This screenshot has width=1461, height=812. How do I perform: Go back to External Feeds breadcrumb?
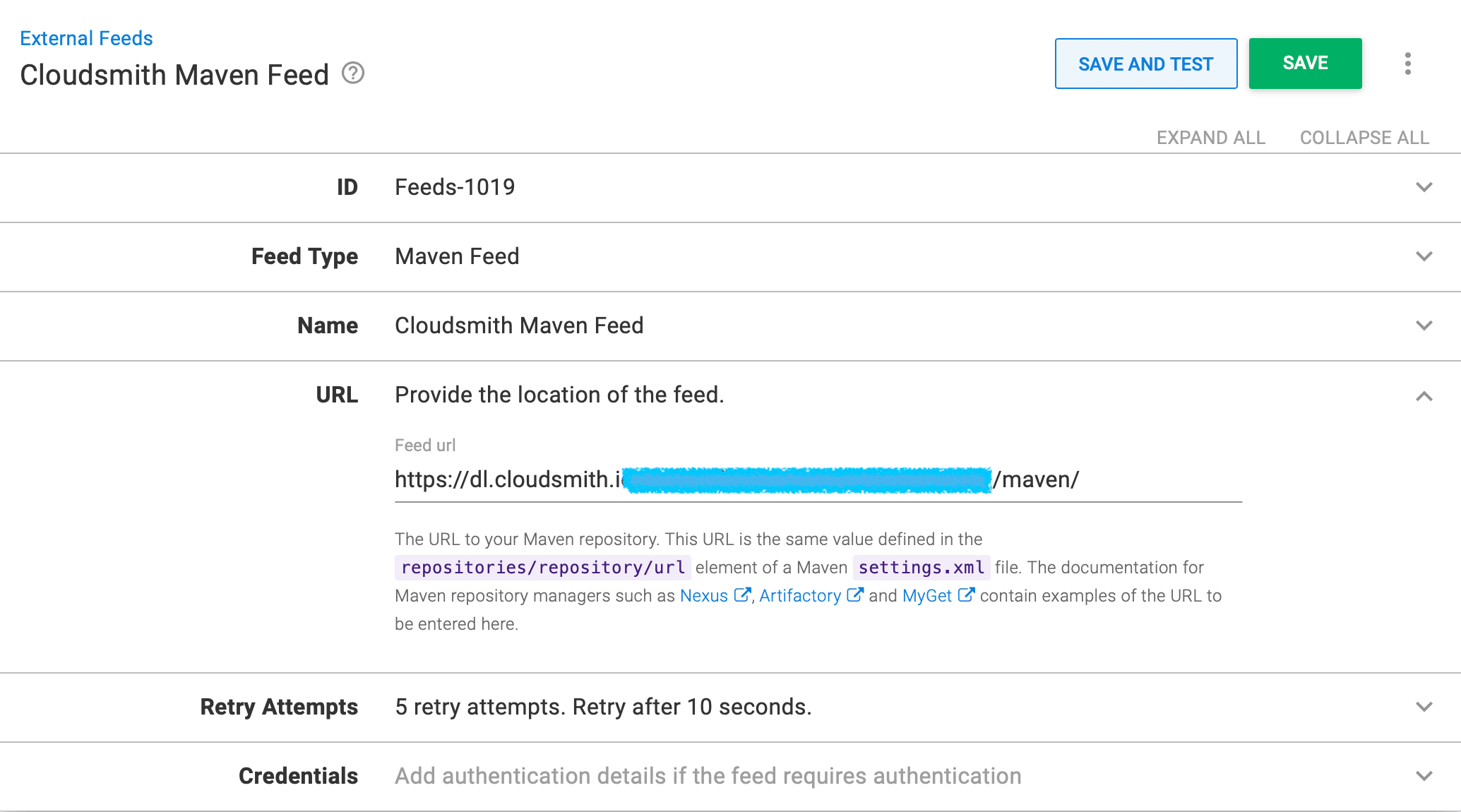tap(86, 38)
